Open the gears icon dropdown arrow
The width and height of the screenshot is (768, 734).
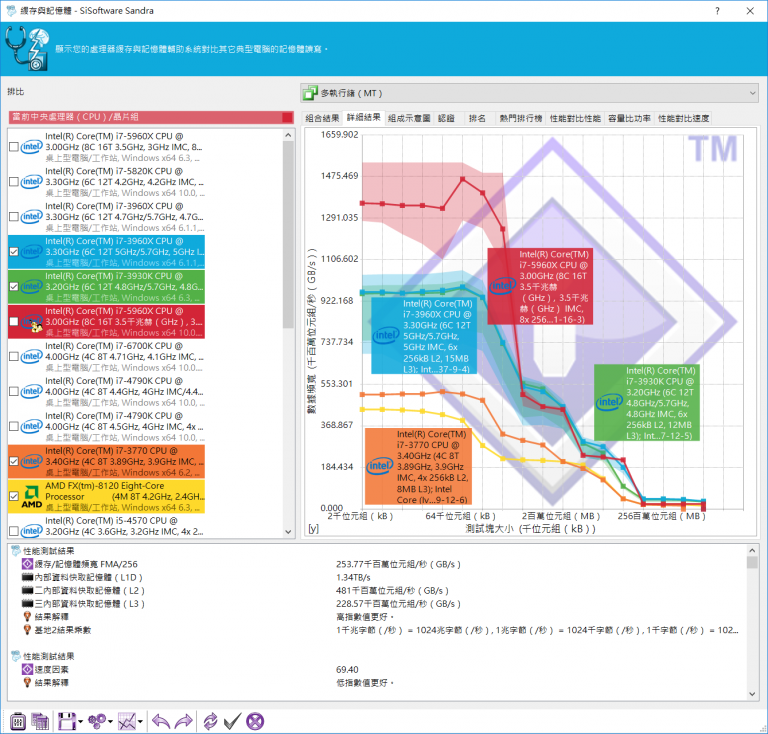pos(110,722)
